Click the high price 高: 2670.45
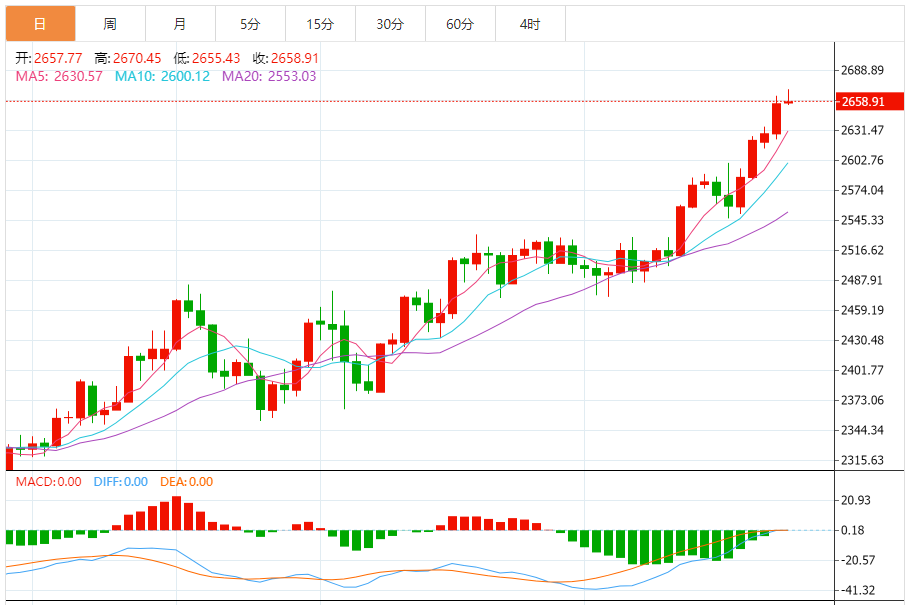Viewport: 909px width, 605px height. [128, 58]
